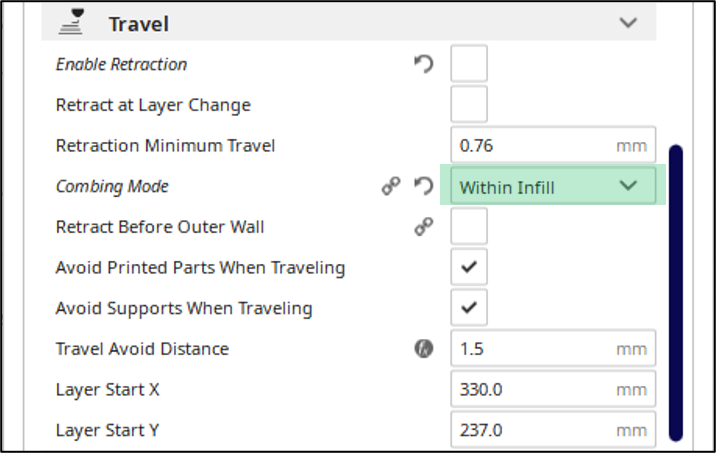Open the Combing Mode dropdown
716x453 pixels.
(553, 185)
